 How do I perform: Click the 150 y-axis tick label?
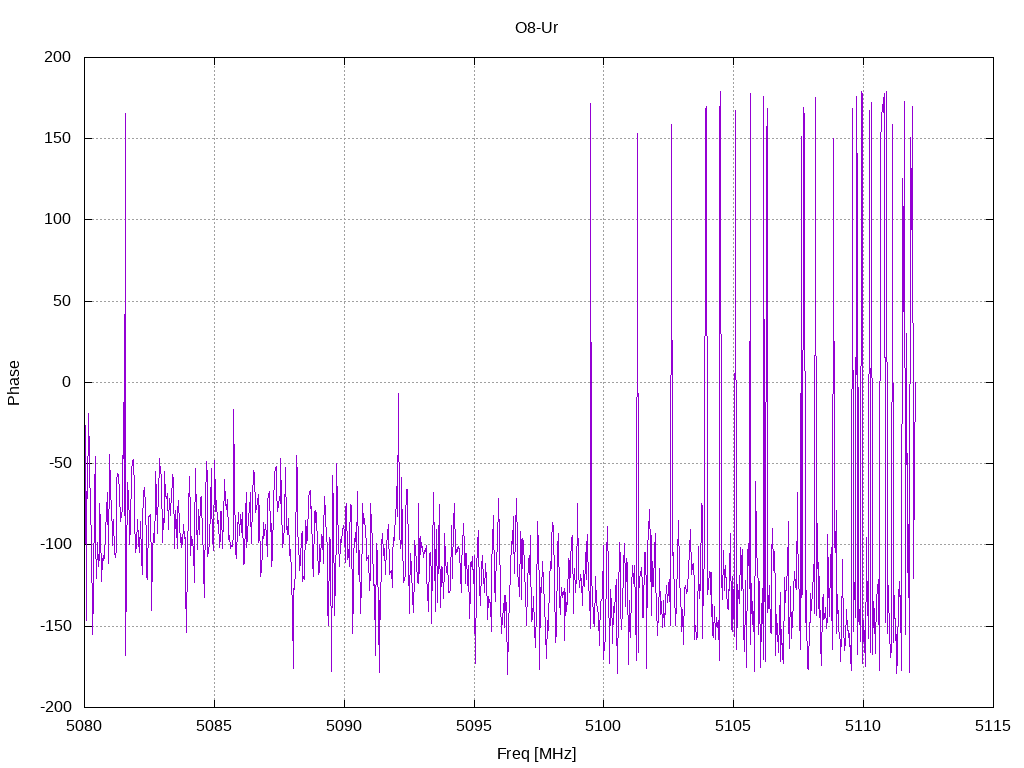point(57,138)
